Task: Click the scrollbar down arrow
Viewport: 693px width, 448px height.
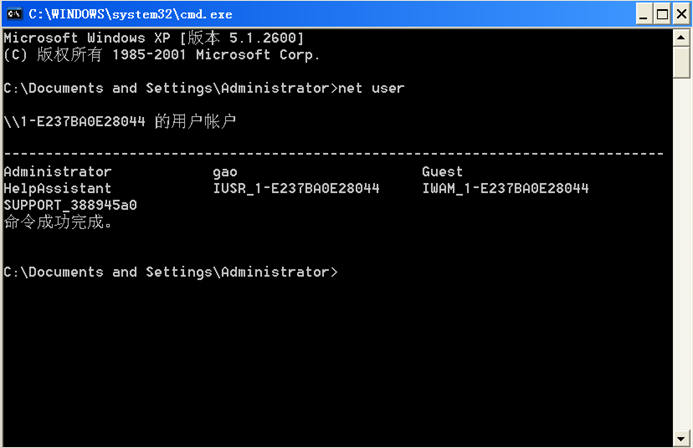Action: [x=681, y=438]
